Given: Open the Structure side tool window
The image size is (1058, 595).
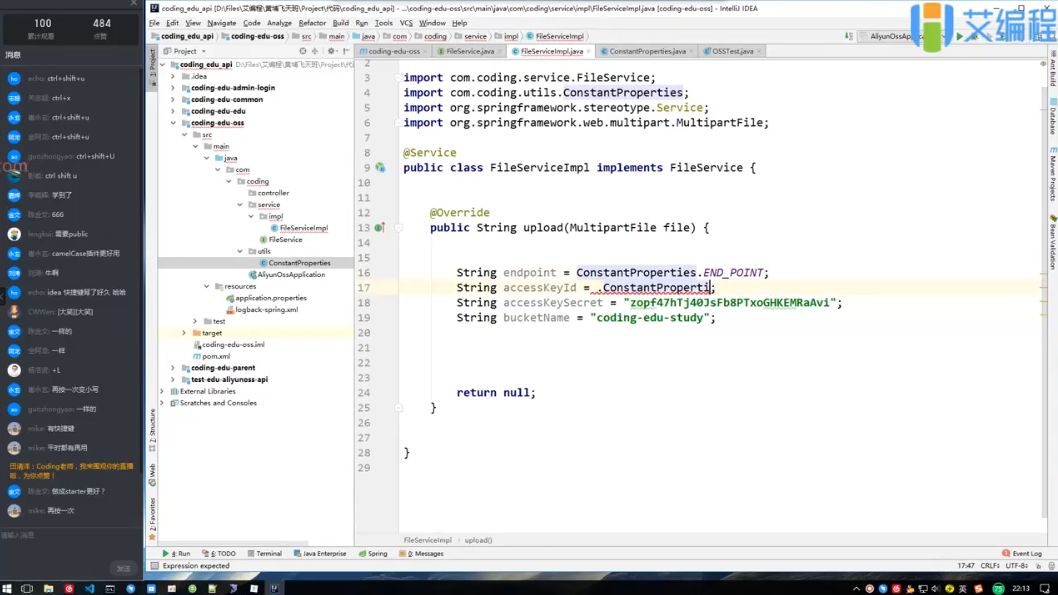Looking at the screenshot, I should point(152,430).
